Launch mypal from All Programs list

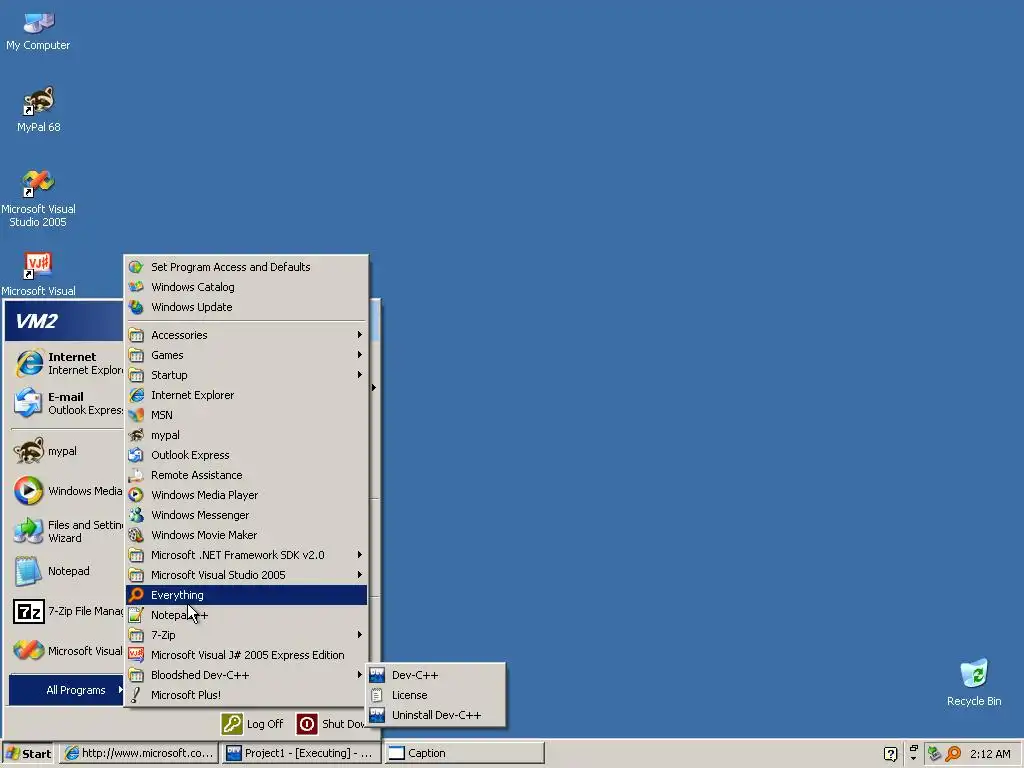246,435
